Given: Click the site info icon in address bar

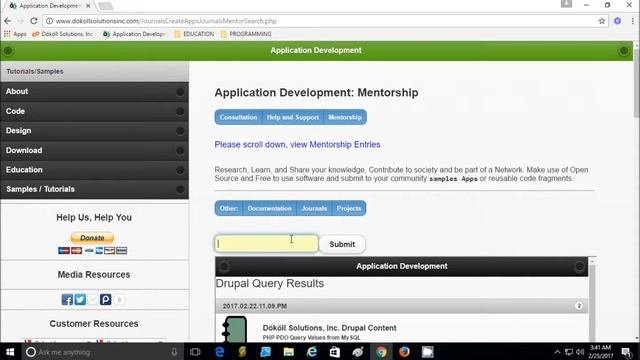Looking at the screenshot, I should (x=49, y=21).
